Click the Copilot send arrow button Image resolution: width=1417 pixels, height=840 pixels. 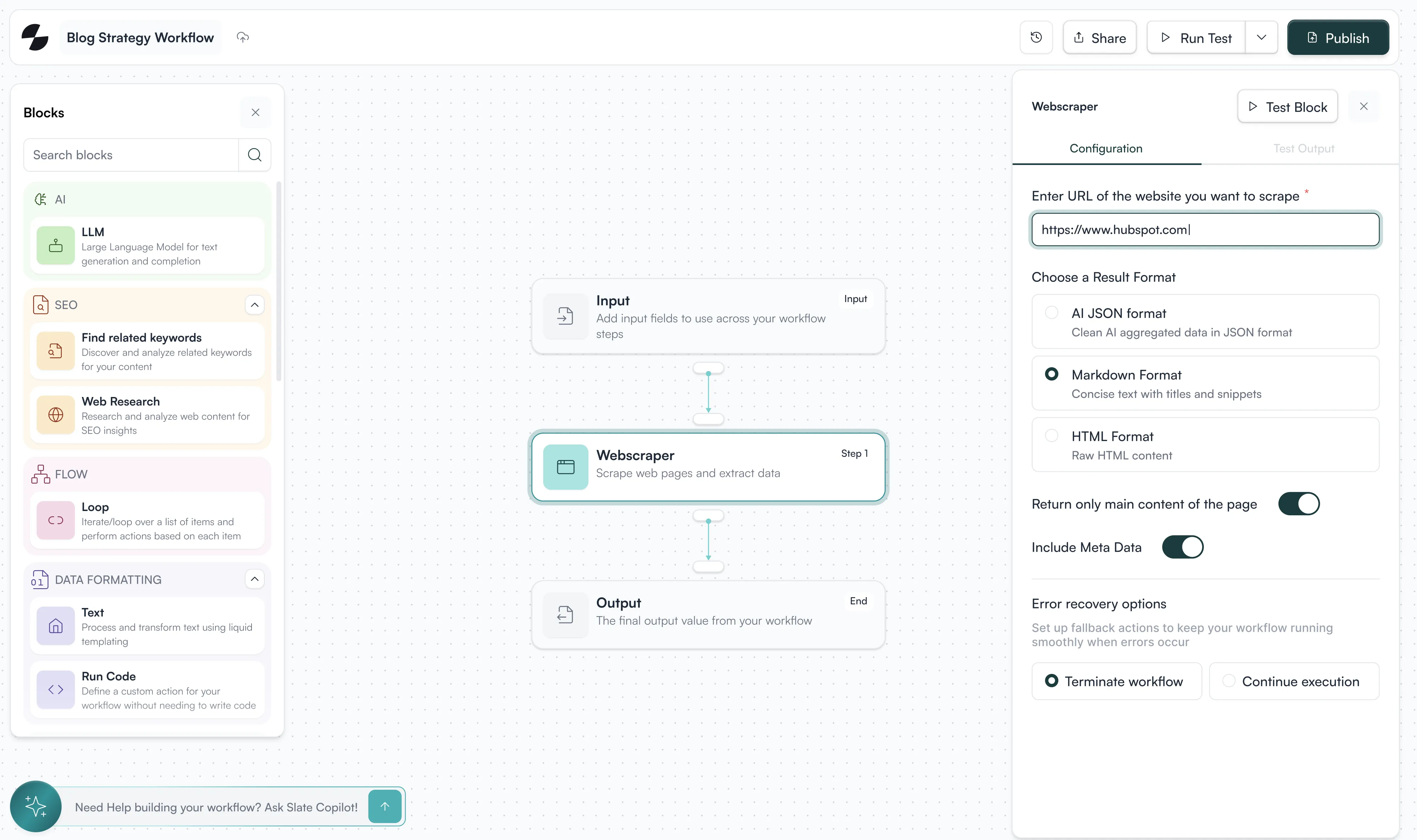click(384, 807)
